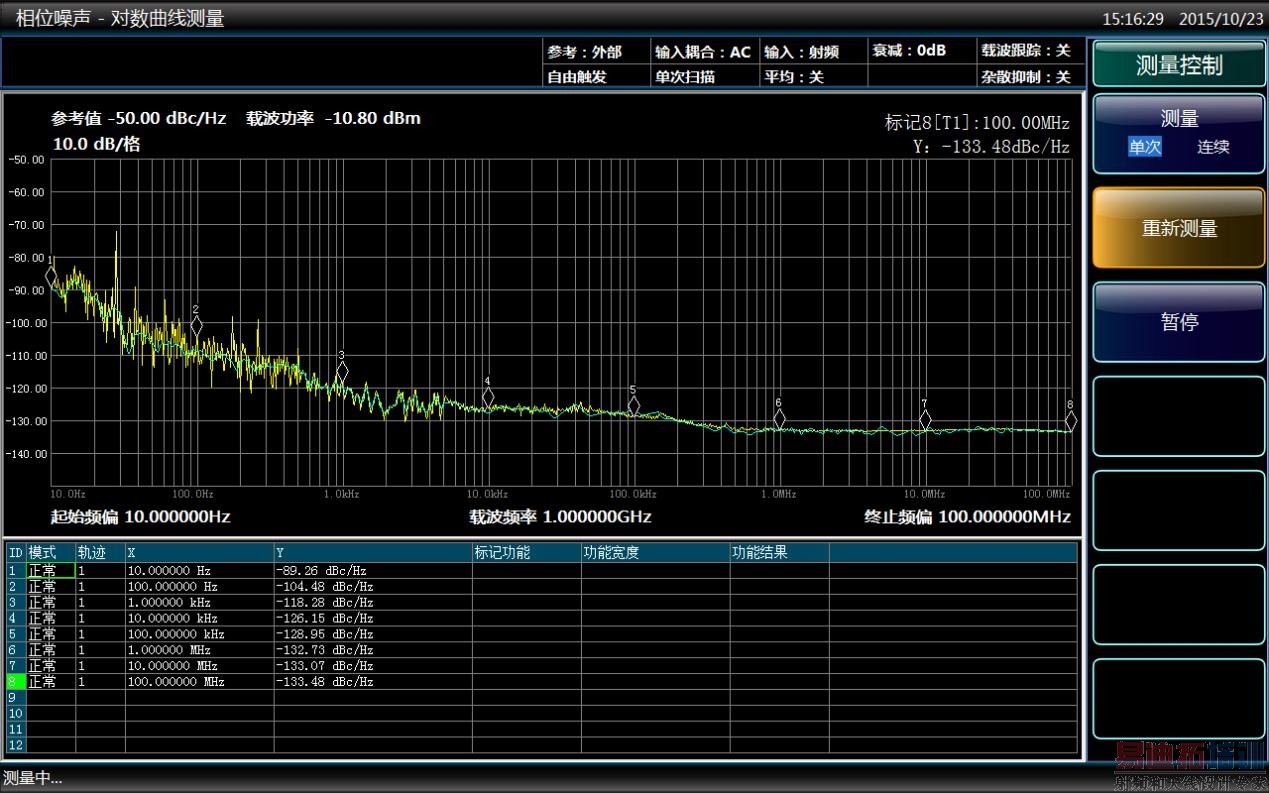Viewport: 1269px width, 793px height.
Task: Select marker 2 diamond on the trace
Action: coord(196,325)
